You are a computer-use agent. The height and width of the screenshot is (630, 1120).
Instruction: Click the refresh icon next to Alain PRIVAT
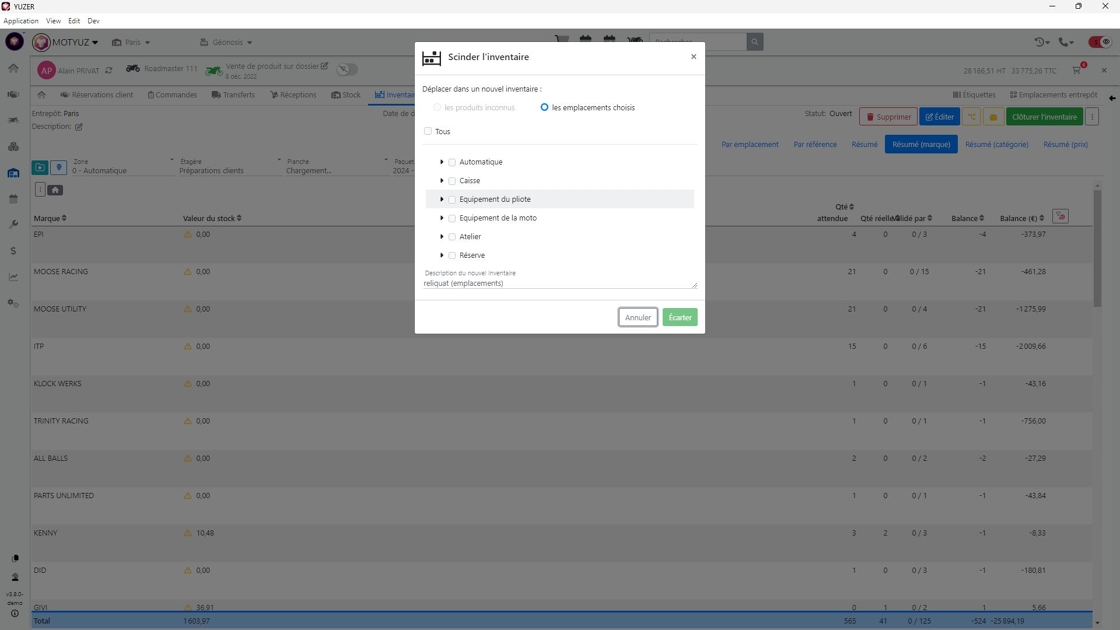pos(109,71)
